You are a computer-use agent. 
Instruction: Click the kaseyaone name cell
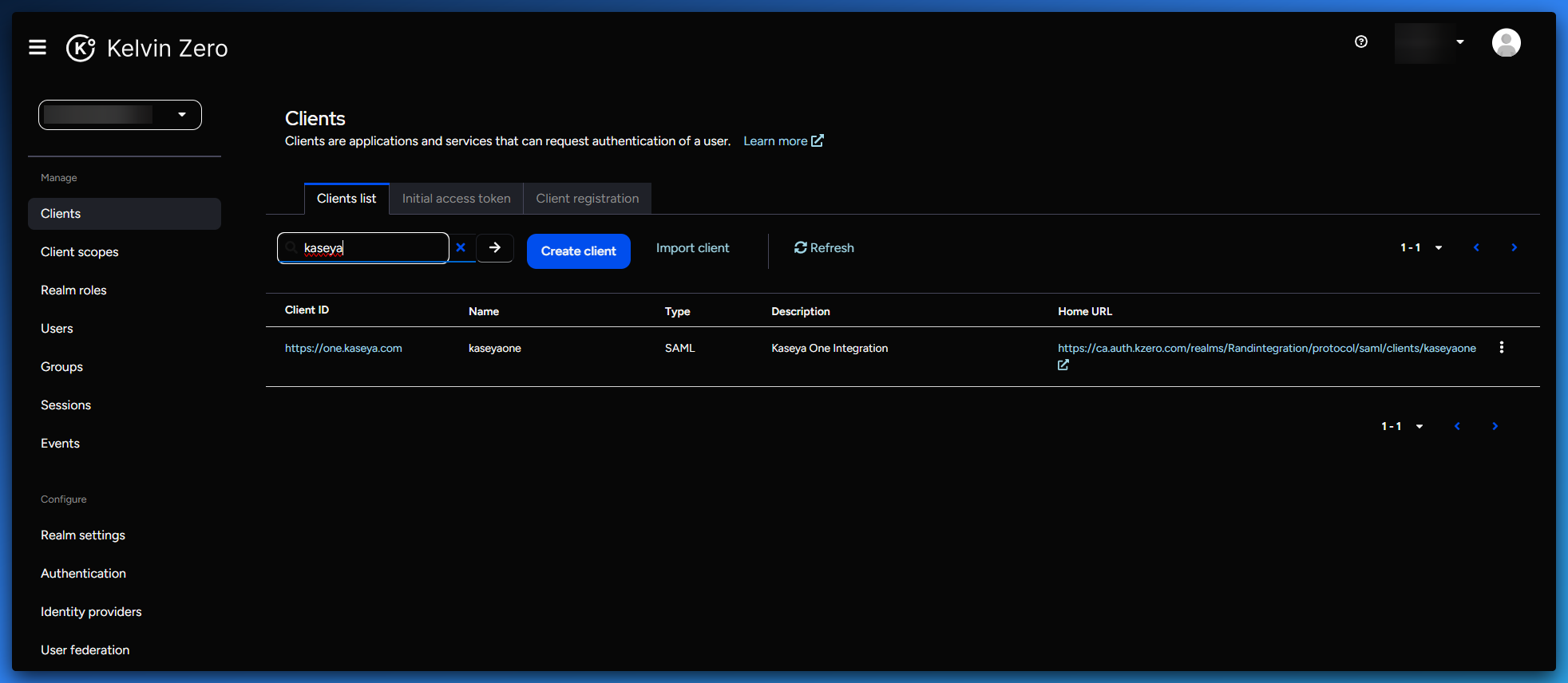tap(495, 348)
